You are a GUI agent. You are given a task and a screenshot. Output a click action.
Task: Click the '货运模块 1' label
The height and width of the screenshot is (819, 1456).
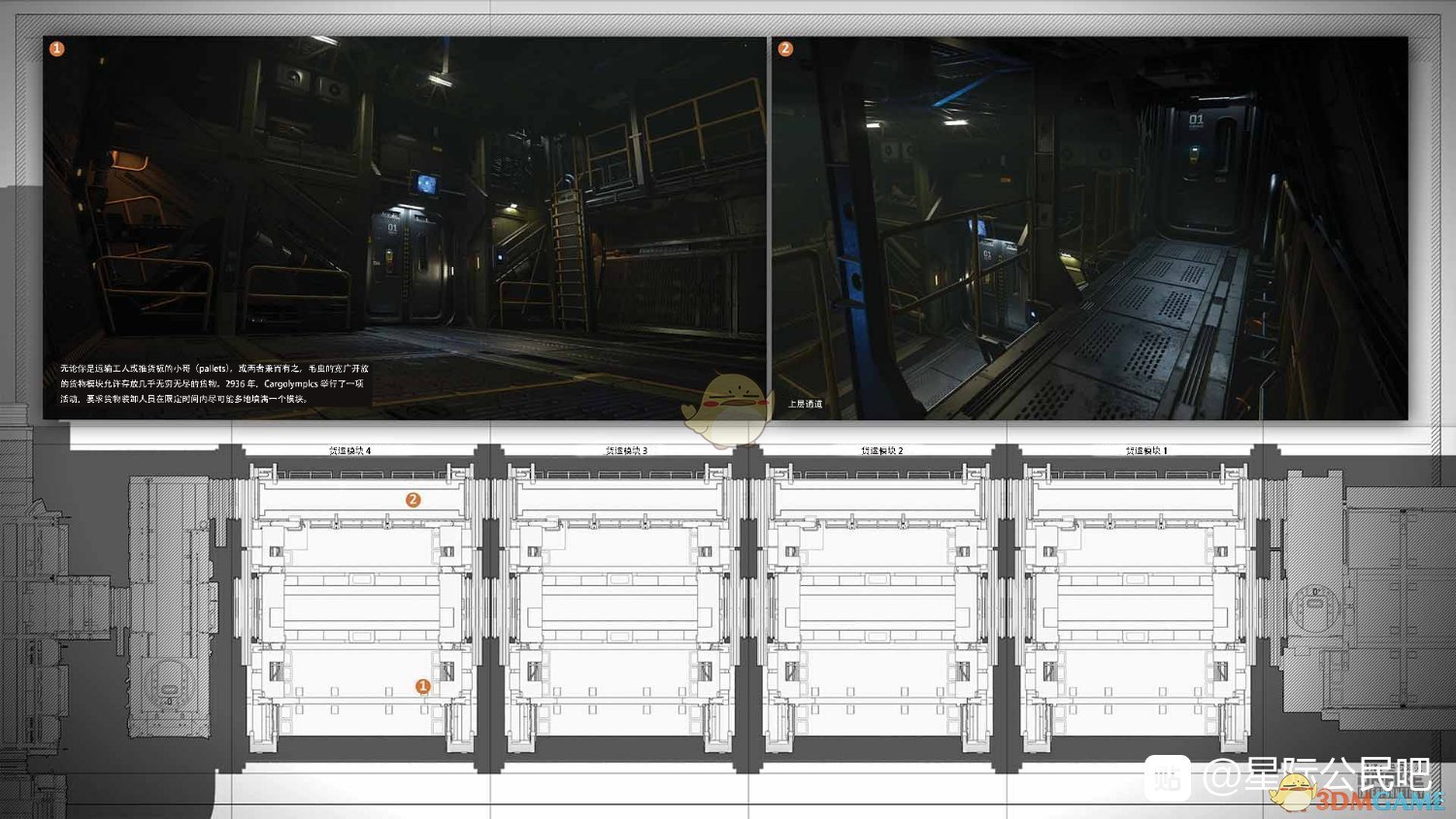point(1146,451)
